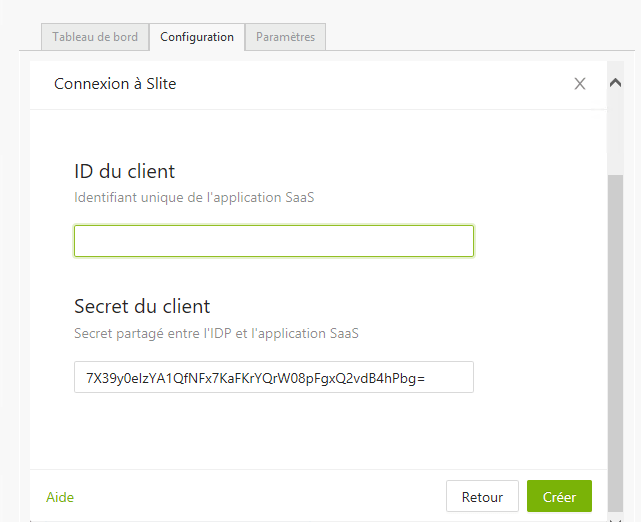Click the scroll up arrow icon
The image size is (641, 522).
615,83
